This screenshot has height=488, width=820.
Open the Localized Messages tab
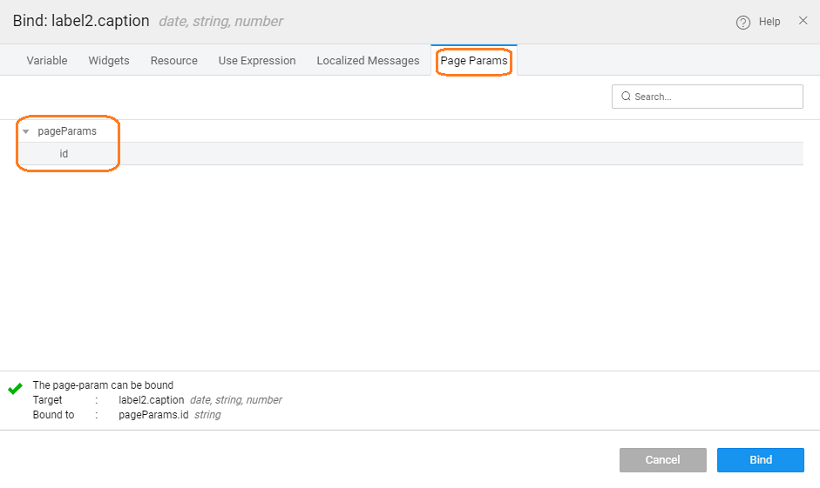pos(368,61)
